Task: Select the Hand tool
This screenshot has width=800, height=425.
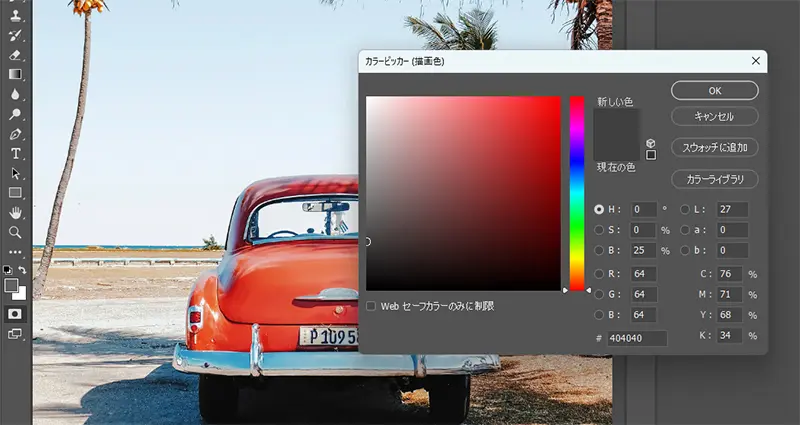Action: (x=15, y=213)
